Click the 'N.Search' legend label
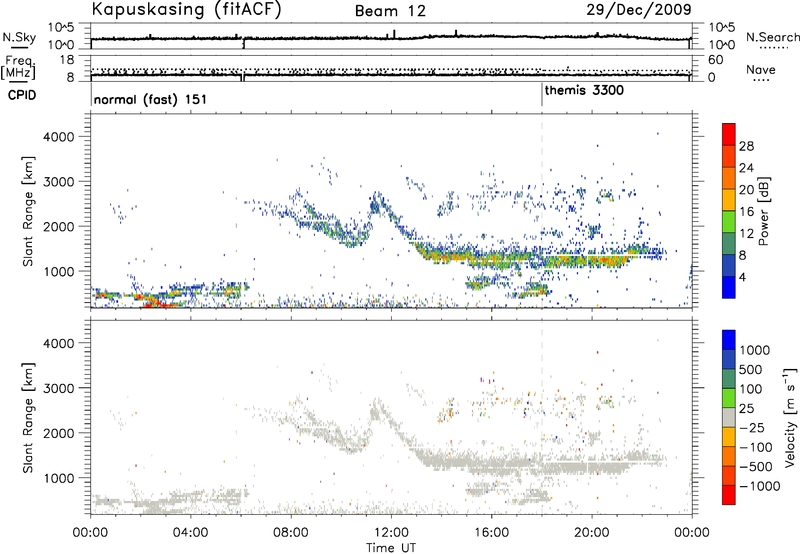The height and width of the screenshot is (554, 800). 772,37
